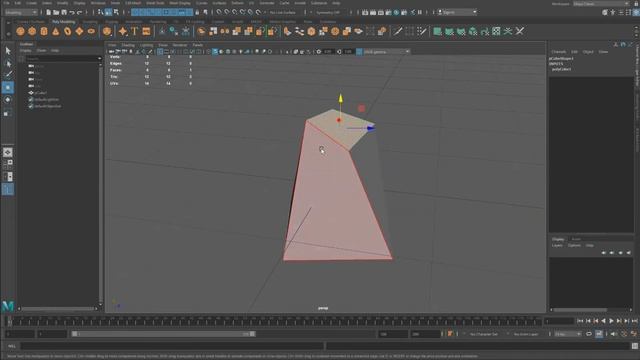Click the Redo arrow icon

pyautogui.click(x=80, y=12)
